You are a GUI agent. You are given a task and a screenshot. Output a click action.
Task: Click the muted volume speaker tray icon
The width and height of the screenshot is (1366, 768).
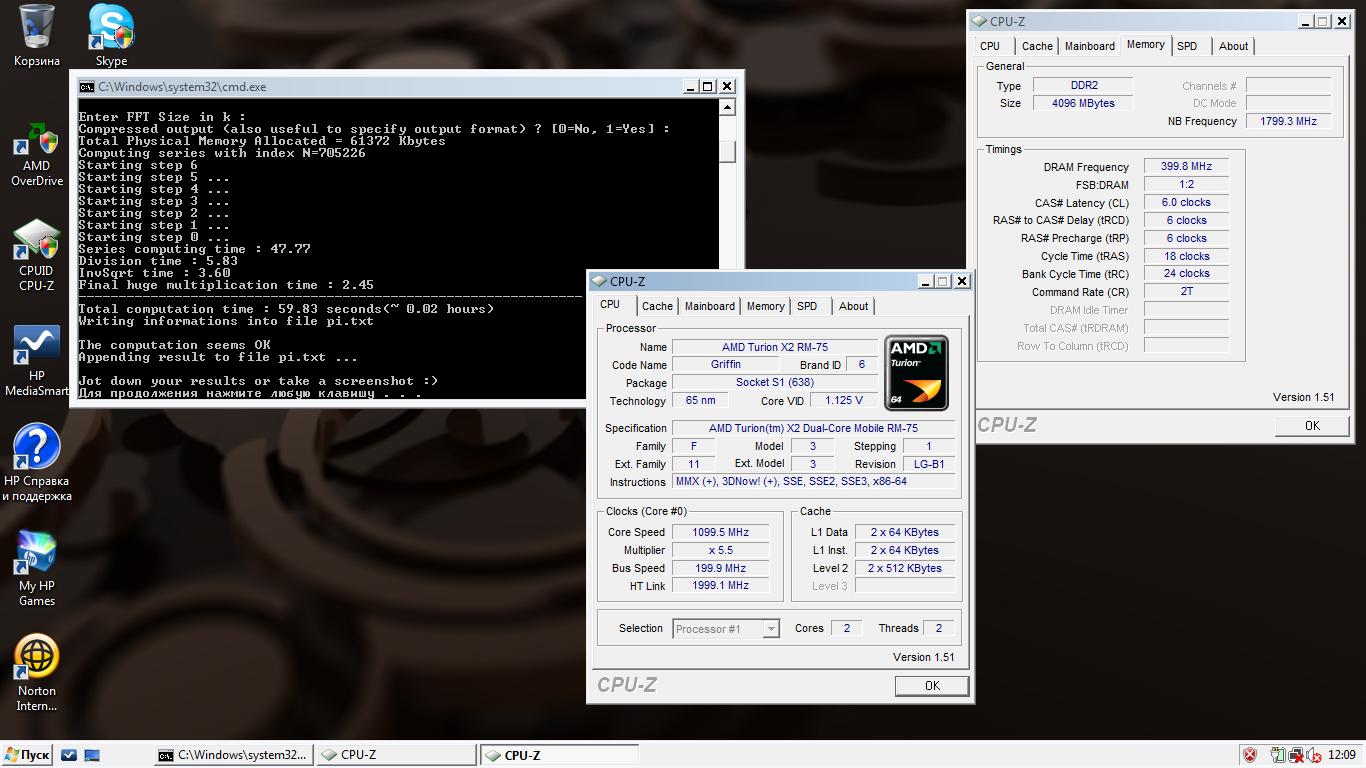[1313, 755]
